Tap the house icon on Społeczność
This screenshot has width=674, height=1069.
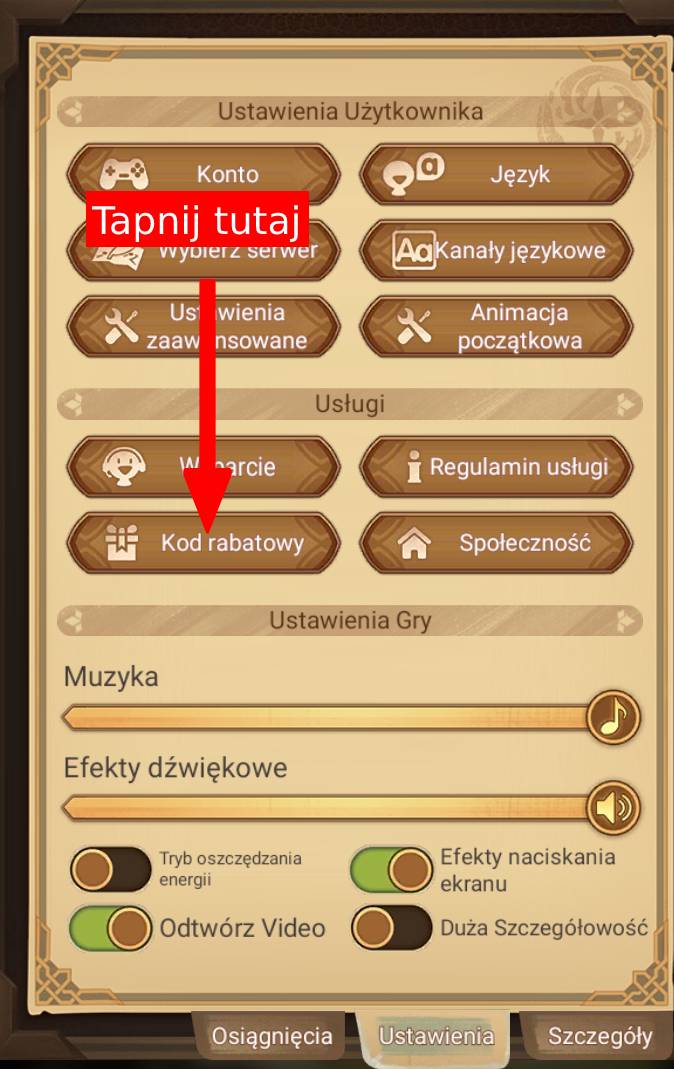tap(414, 543)
